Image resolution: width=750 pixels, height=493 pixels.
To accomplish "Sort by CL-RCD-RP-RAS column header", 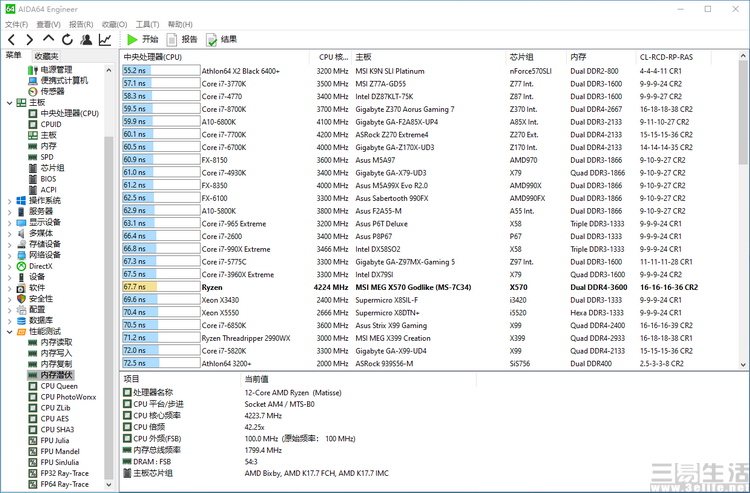I will click(x=674, y=57).
